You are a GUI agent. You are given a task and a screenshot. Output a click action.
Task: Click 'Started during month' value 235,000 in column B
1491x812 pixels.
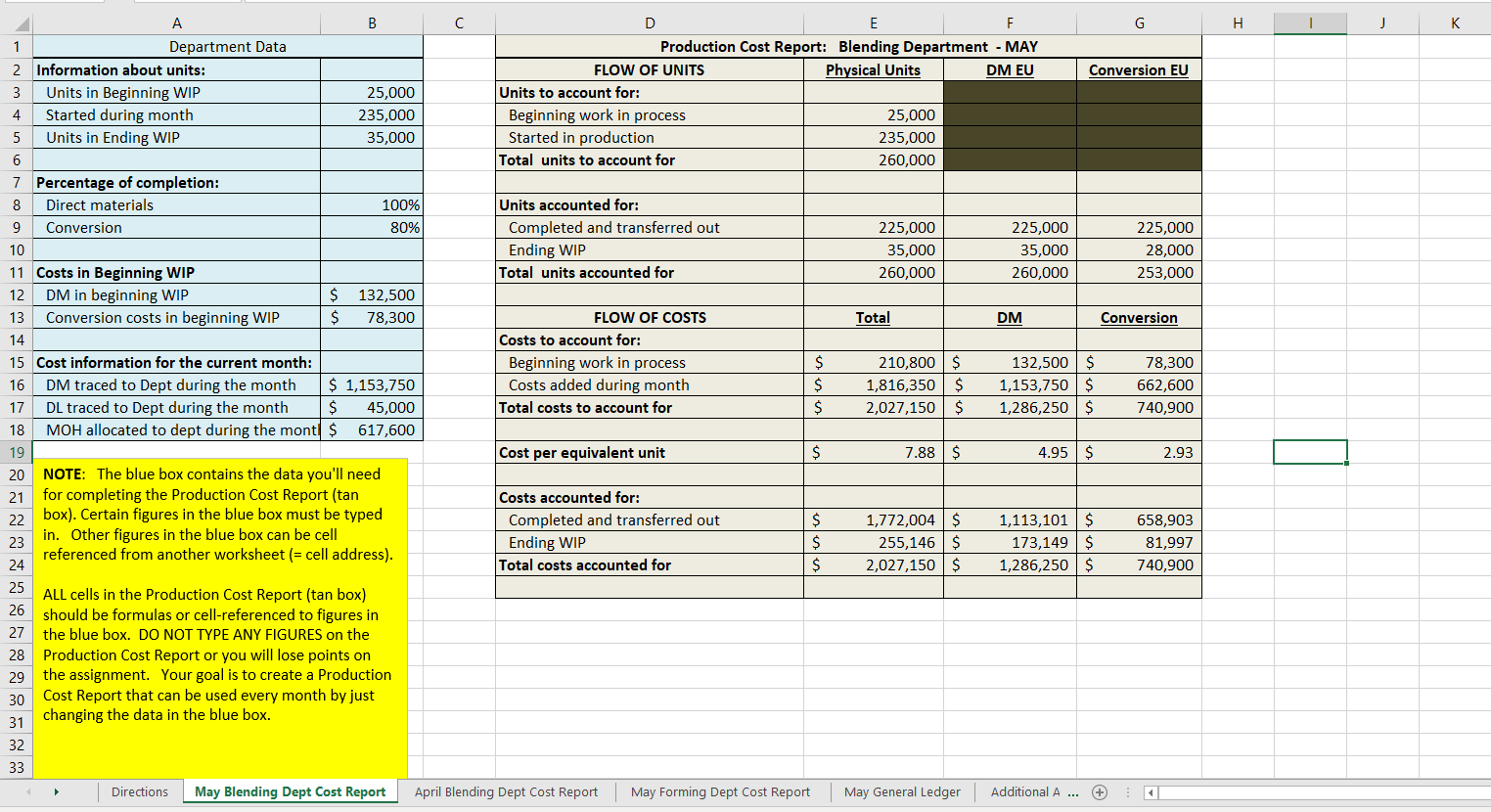(x=372, y=114)
